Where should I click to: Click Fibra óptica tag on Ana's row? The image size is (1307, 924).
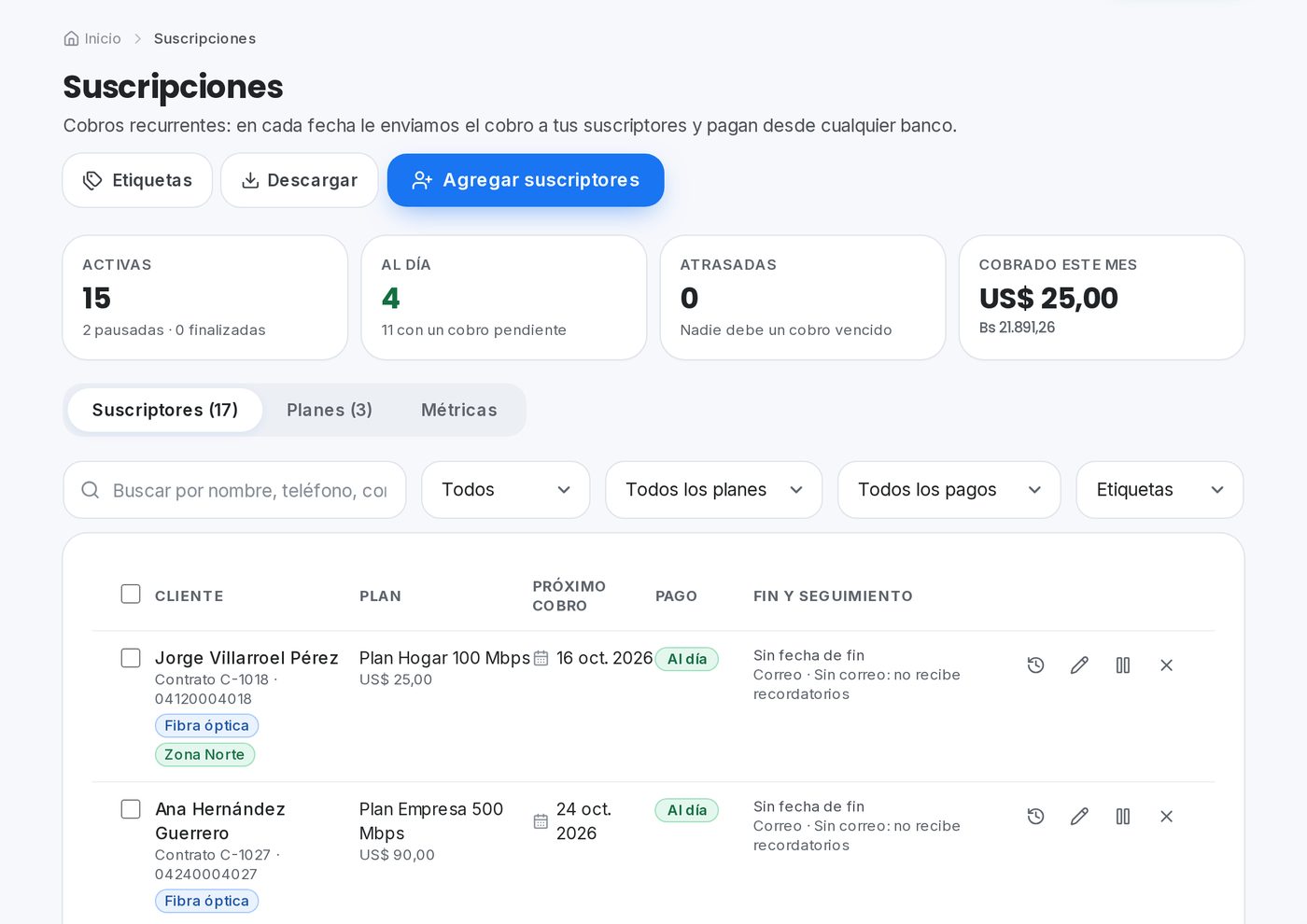pos(206,901)
